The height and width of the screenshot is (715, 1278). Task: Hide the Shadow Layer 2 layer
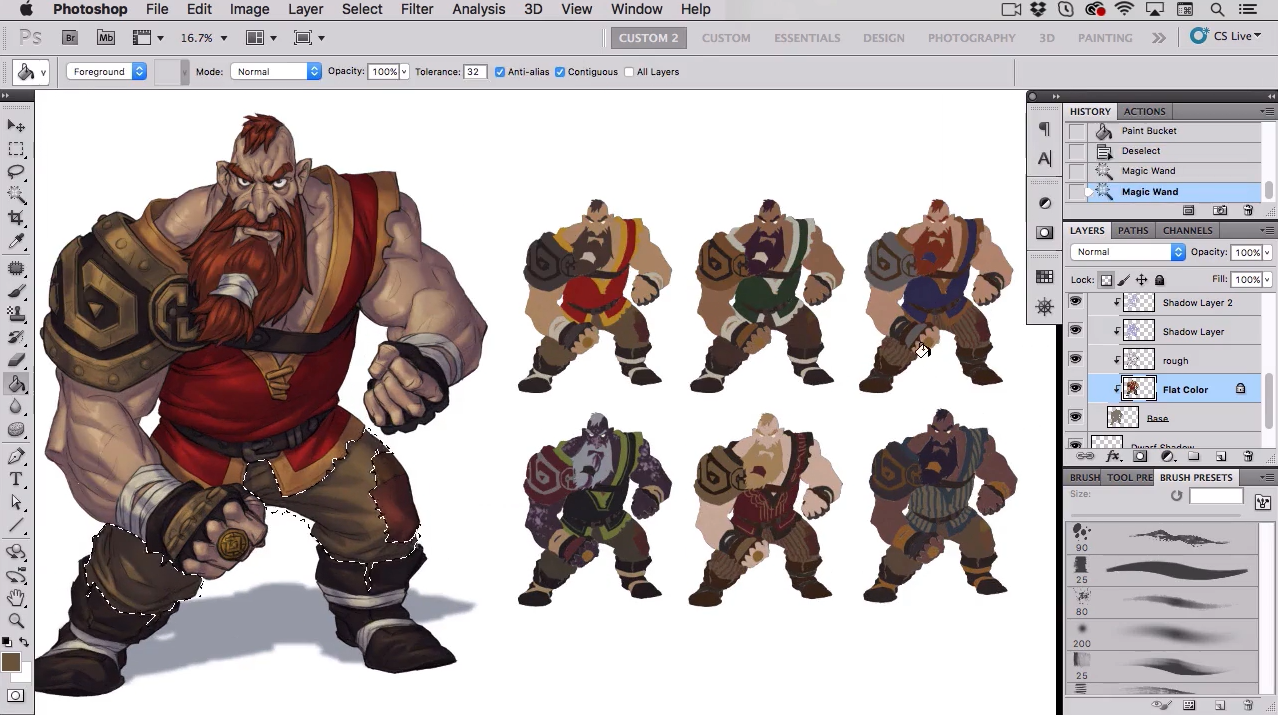coord(1075,302)
